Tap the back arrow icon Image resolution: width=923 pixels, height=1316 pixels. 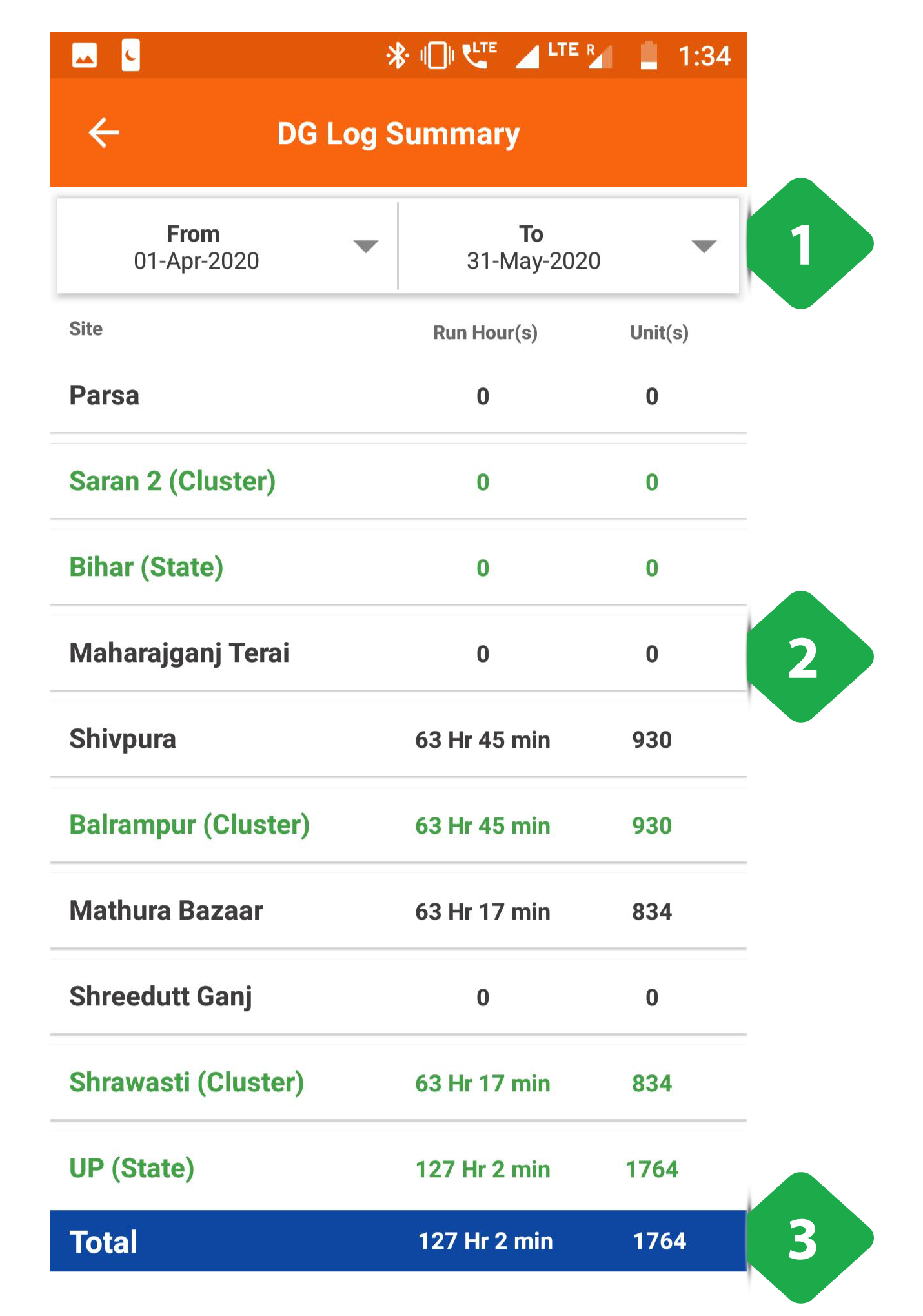coord(104,133)
